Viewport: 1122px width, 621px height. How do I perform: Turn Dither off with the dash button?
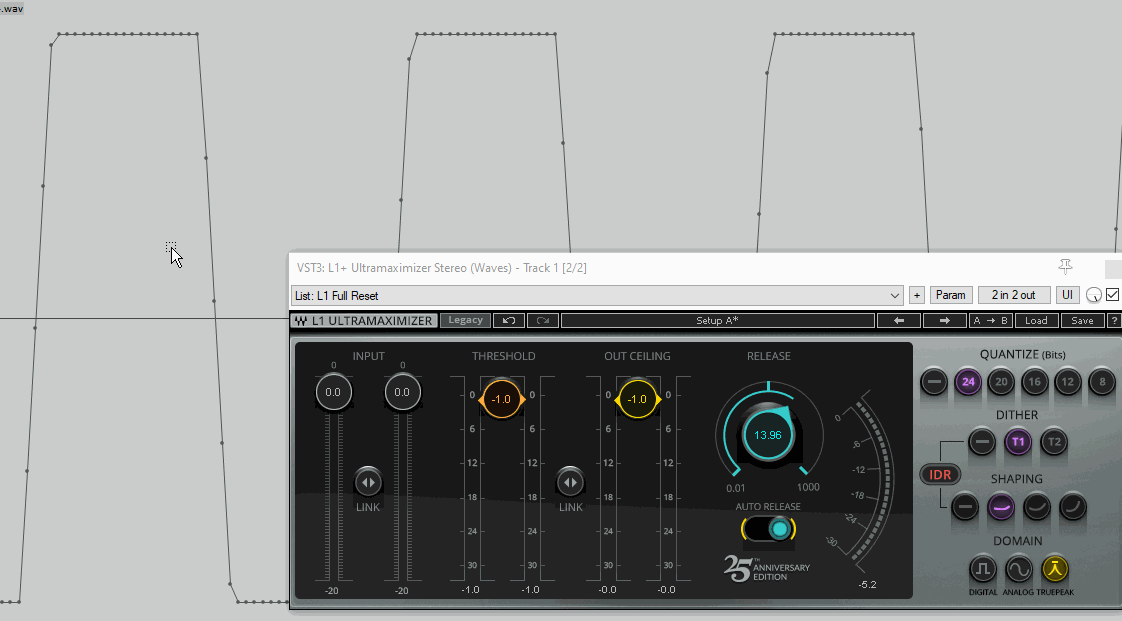coord(982,441)
